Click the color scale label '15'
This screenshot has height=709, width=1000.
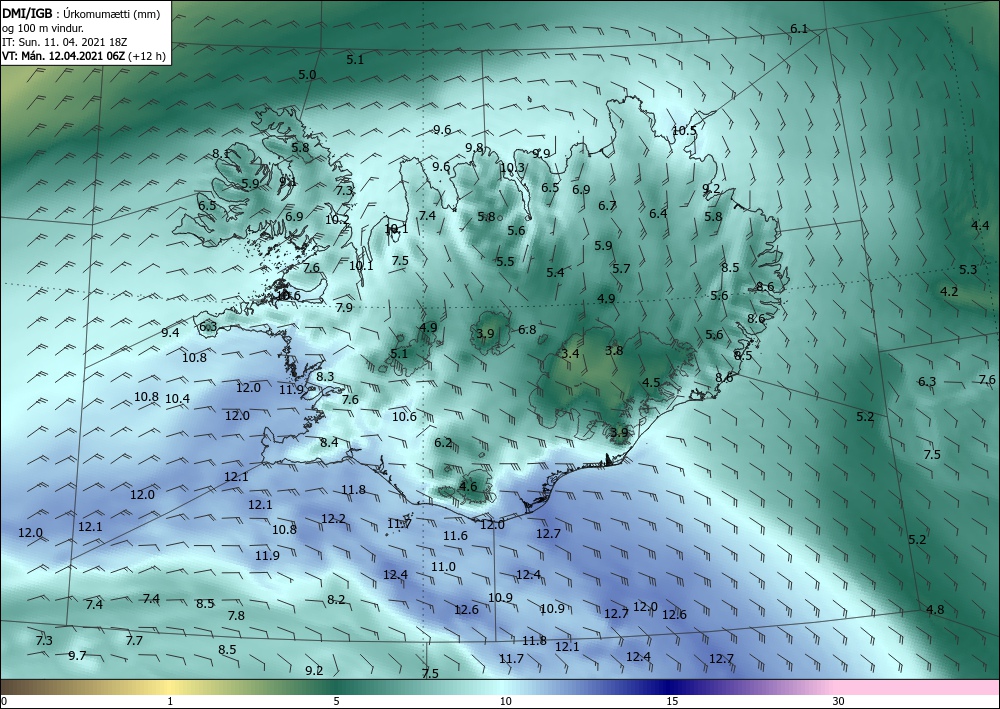coord(672,701)
